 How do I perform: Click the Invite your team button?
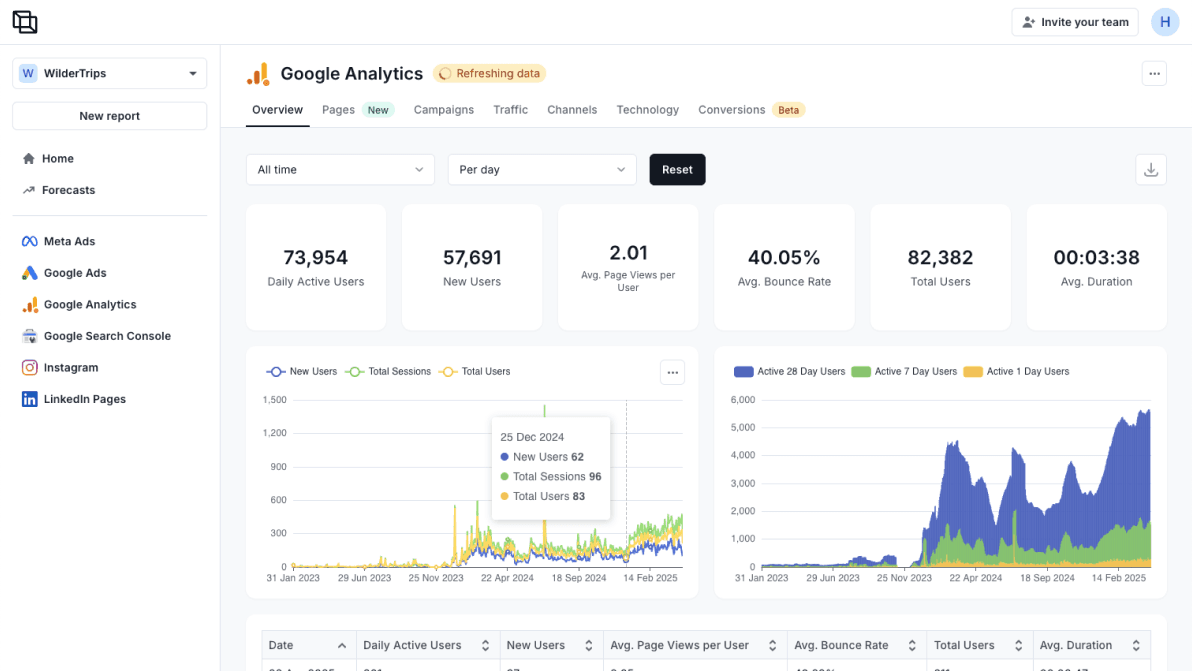tap(1074, 22)
